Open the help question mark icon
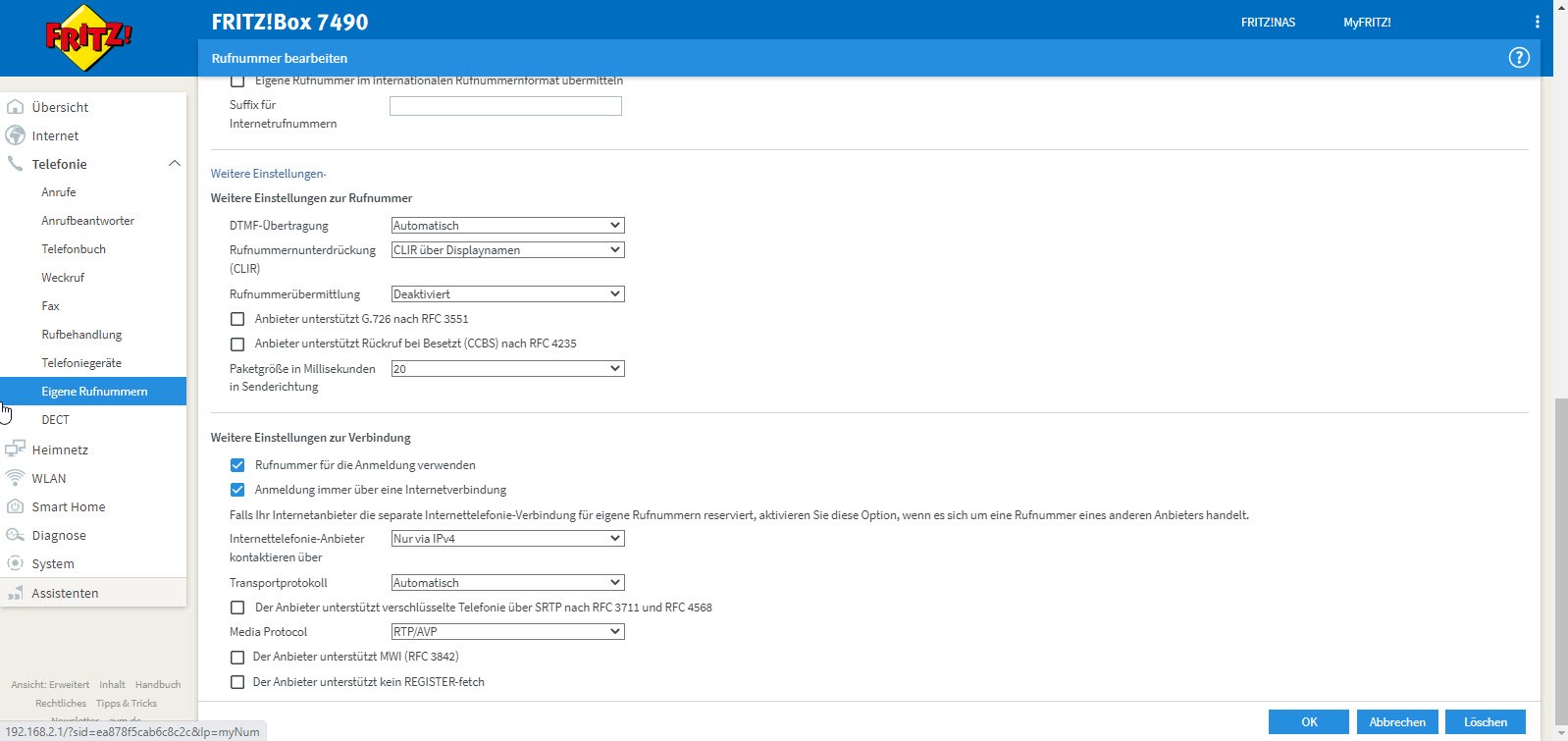This screenshot has width=1568, height=741. tap(1518, 58)
